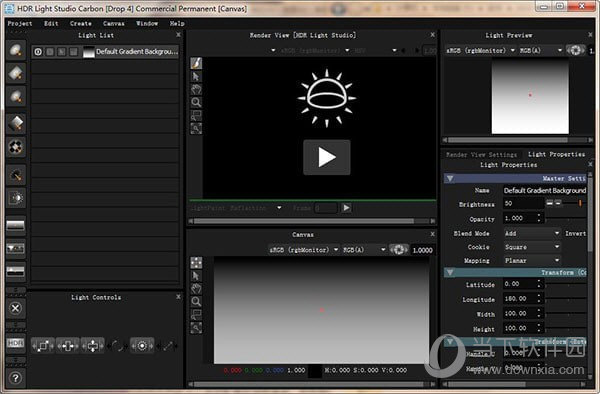The height and width of the screenshot is (394, 600).
Task: Close the Render View panel
Action: coord(432,35)
